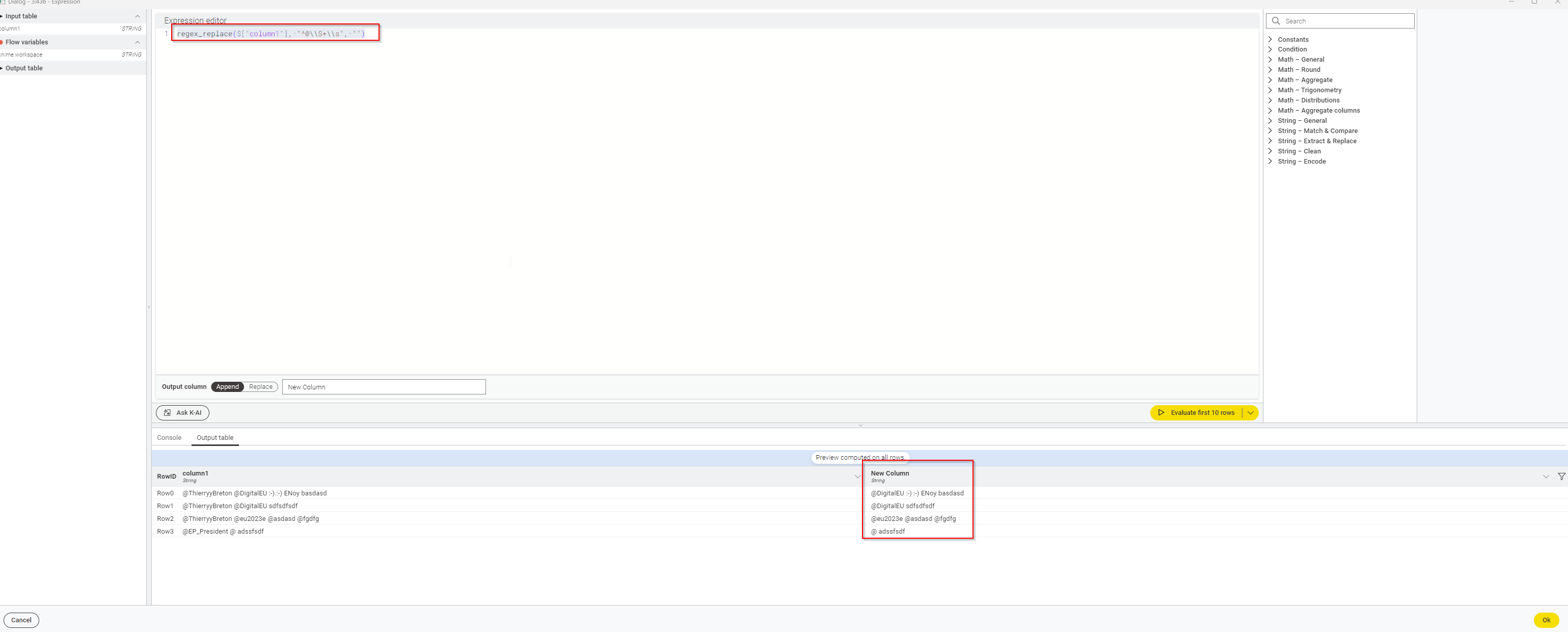Click the search magnifier icon in the function panel

pos(1276,20)
